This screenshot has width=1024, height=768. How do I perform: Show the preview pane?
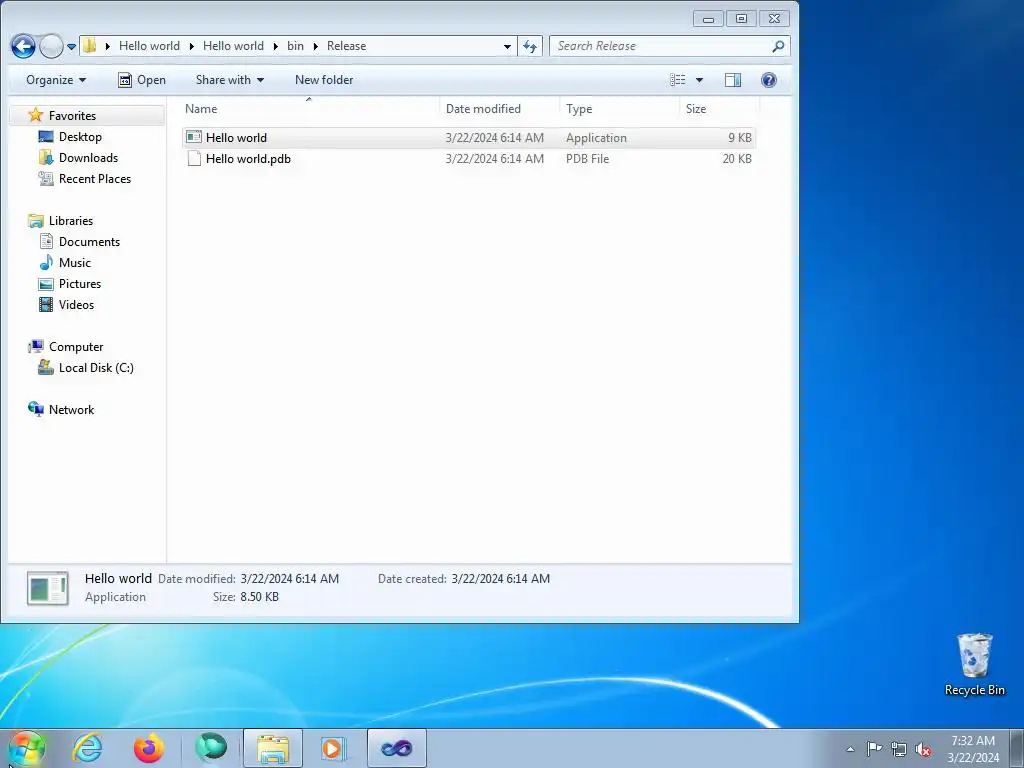click(x=733, y=80)
